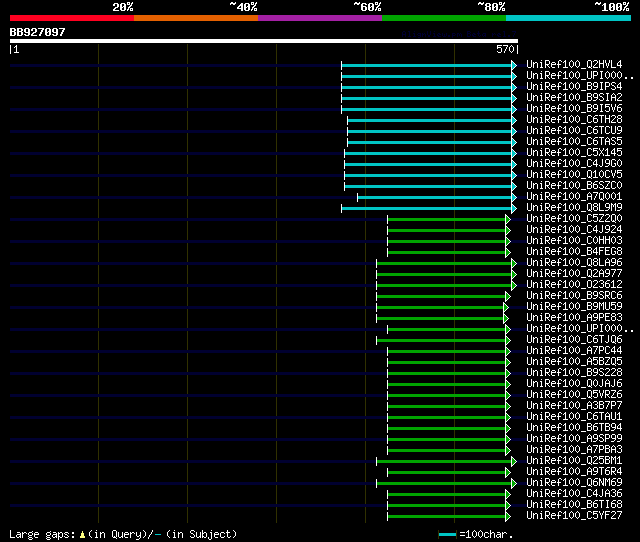Click the arrowhead ending the Q8L9M9 cyan bar
Screen dimensions: 640x542
[x=514, y=209]
